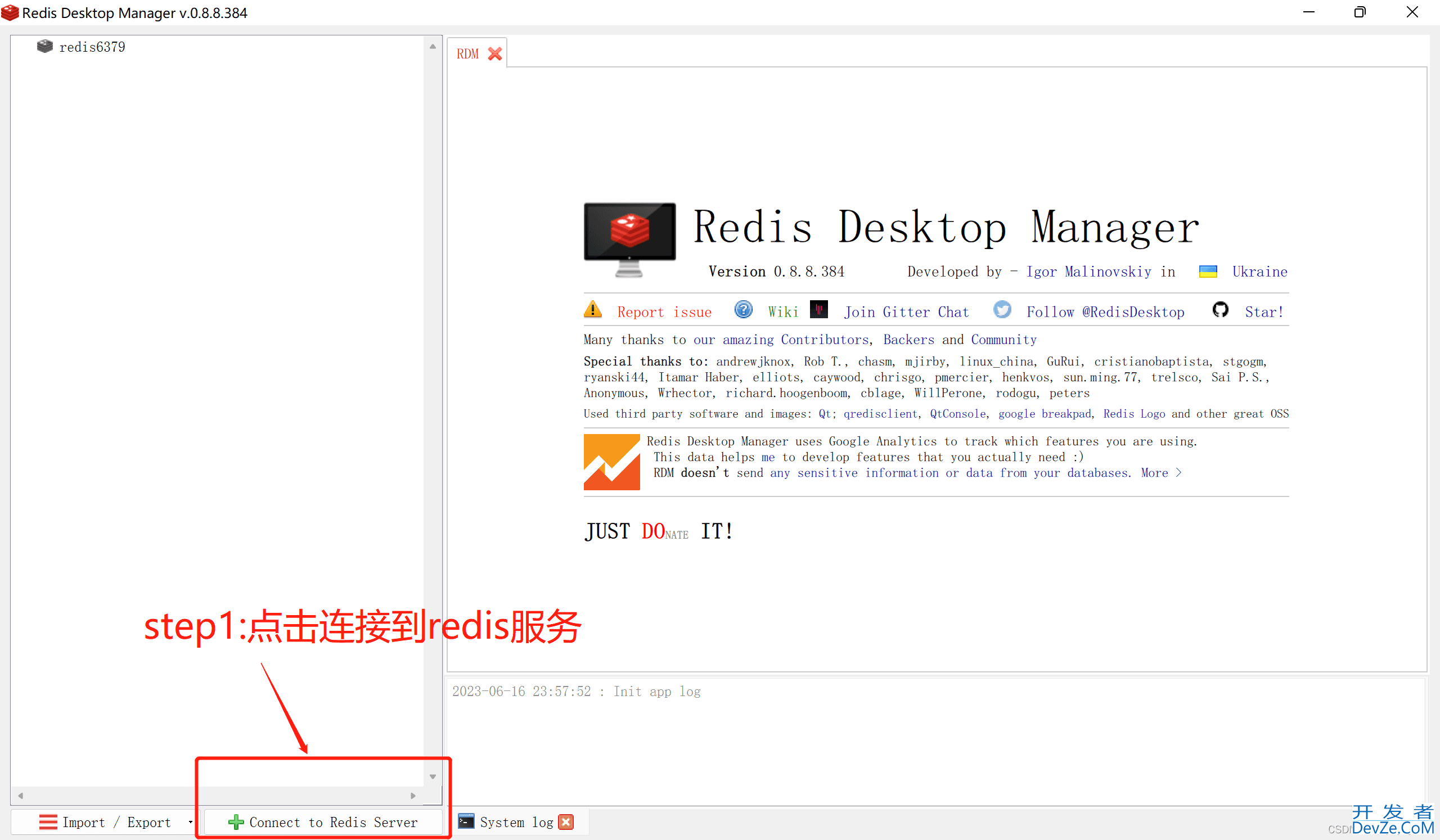This screenshot has width=1440, height=840.
Task: Open the Import / Export dropdown arrow
Action: (190, 823)
